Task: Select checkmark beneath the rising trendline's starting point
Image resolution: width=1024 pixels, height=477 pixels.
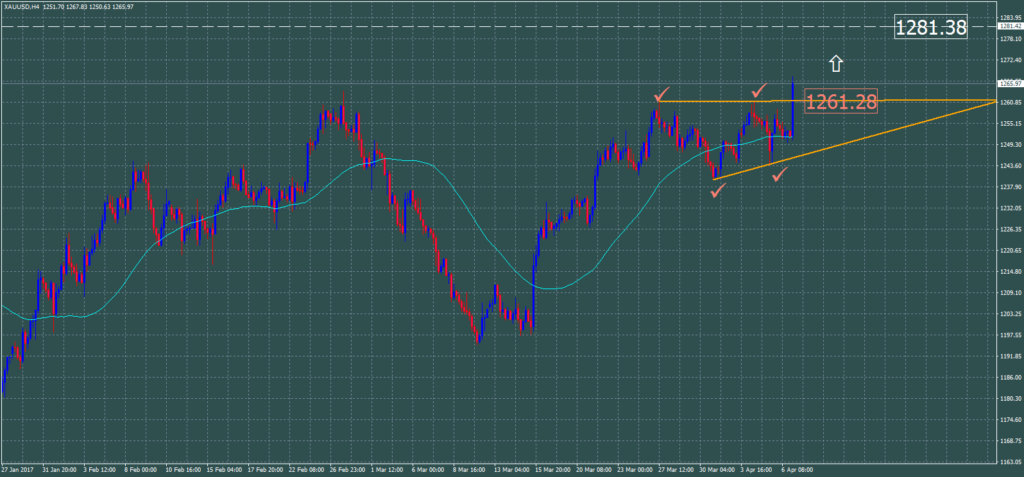Action: point(717,190)
